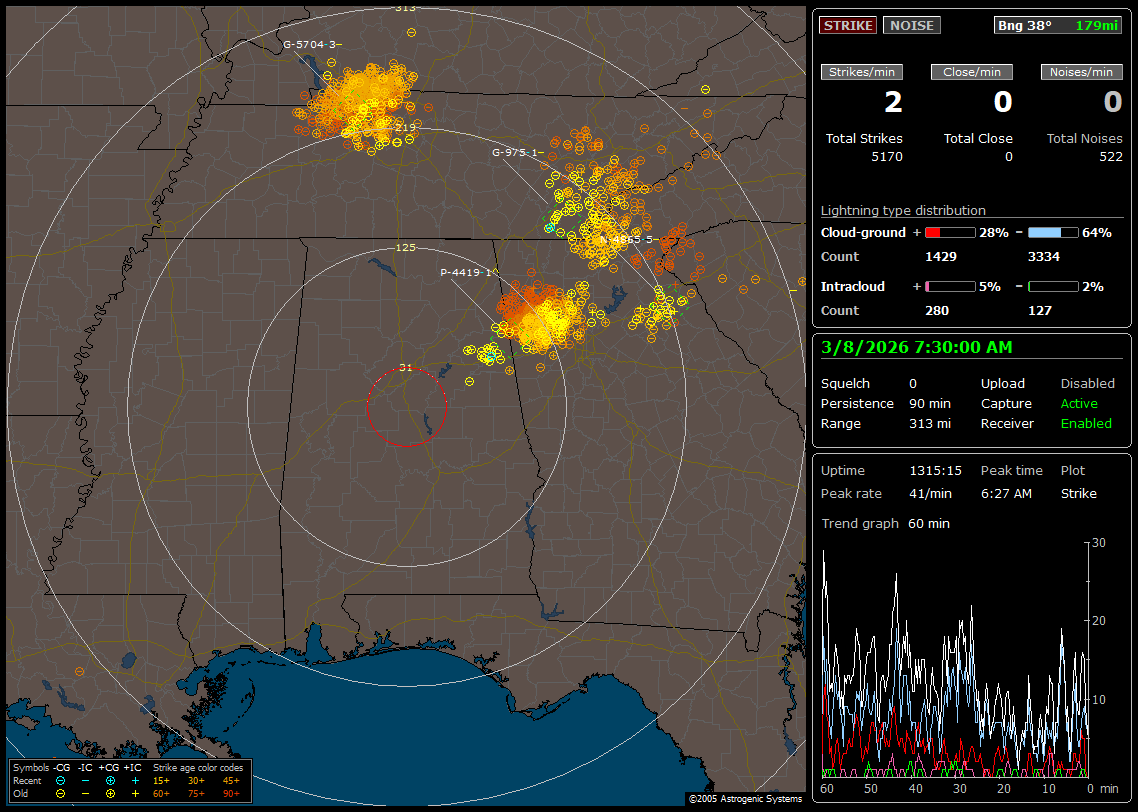Toggle the Receiver Enabled status
This screenshot has width=1138, height=812.
[x=1086, y=423]
